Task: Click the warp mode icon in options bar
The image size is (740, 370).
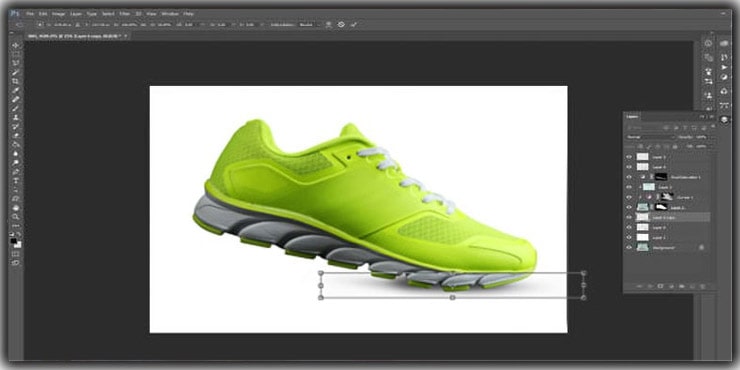Action: [x=341, y=25]
